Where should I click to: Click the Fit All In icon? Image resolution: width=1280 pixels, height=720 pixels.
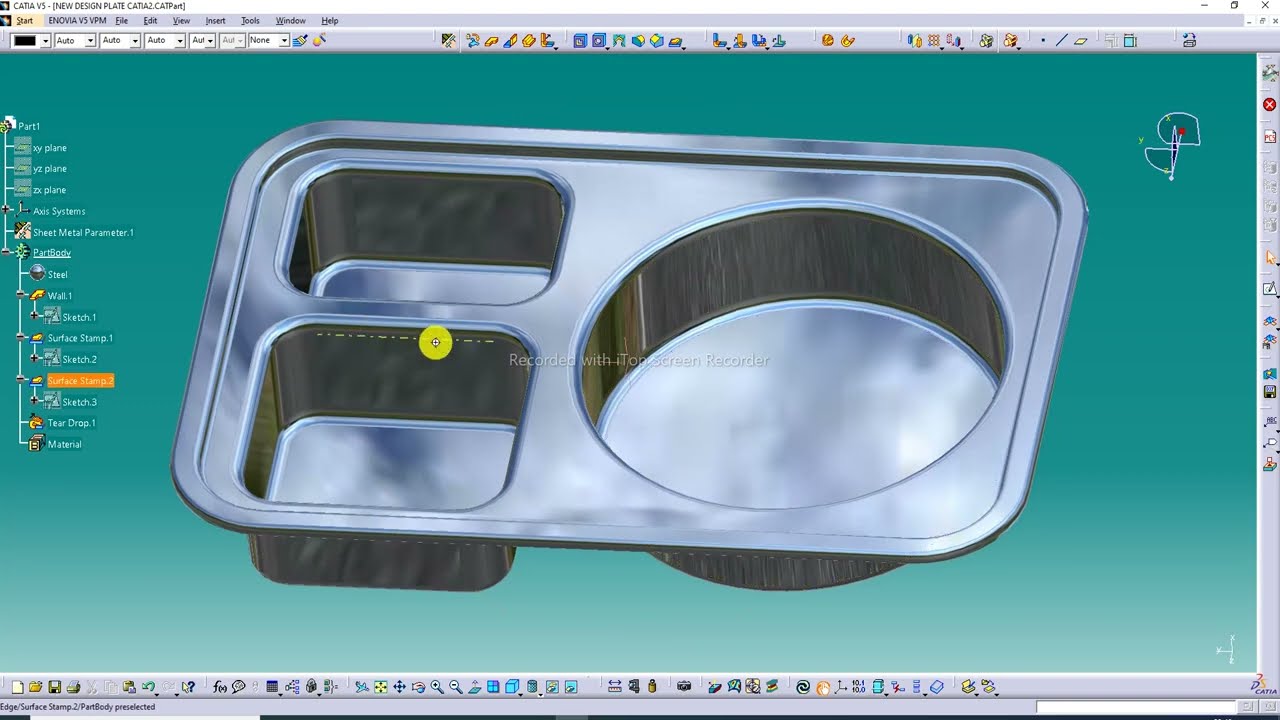[381, 687]
